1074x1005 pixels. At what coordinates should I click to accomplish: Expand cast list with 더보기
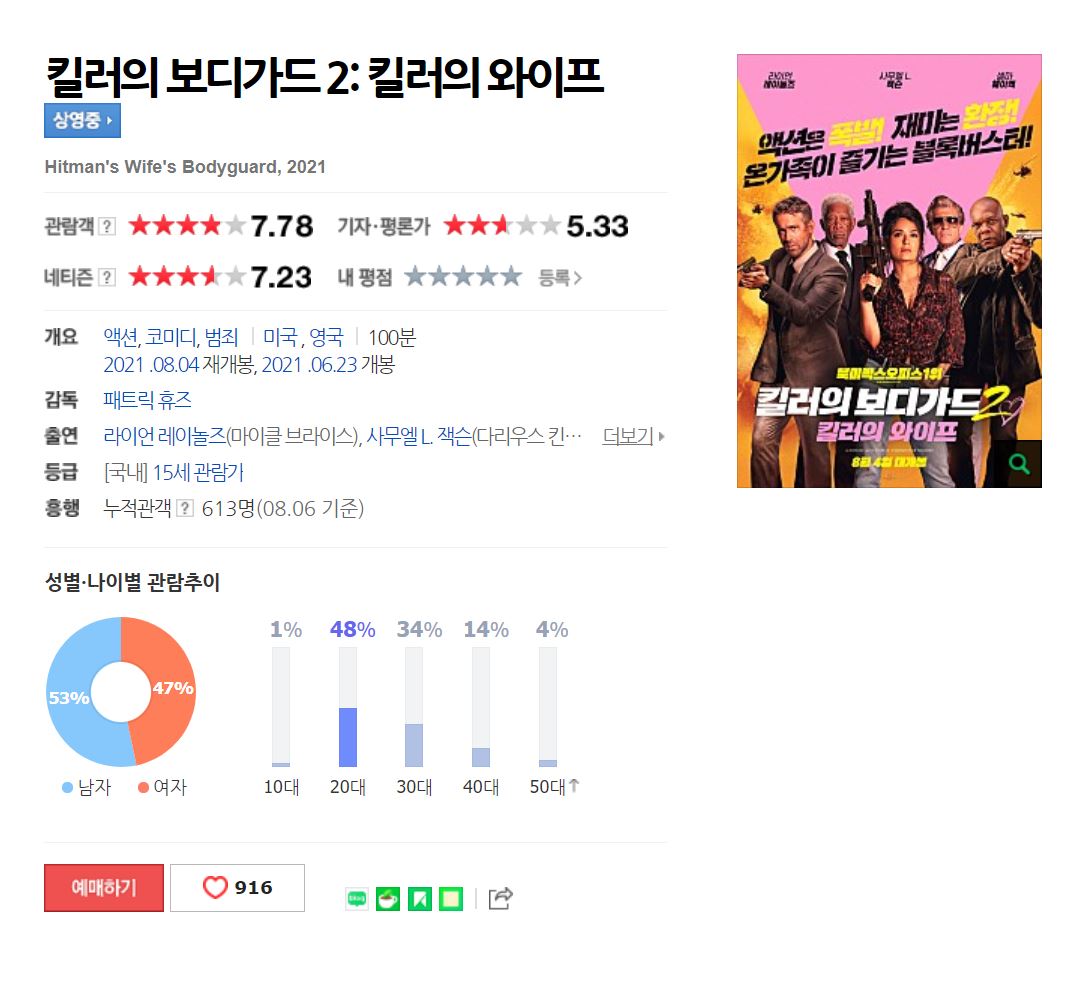(x=633, y=436)
